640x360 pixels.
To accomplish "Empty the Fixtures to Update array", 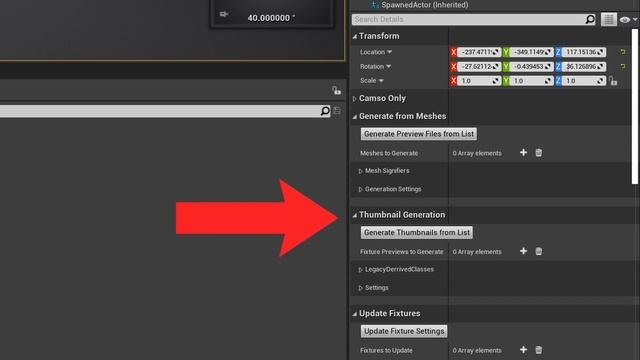I will coord(539,350).
